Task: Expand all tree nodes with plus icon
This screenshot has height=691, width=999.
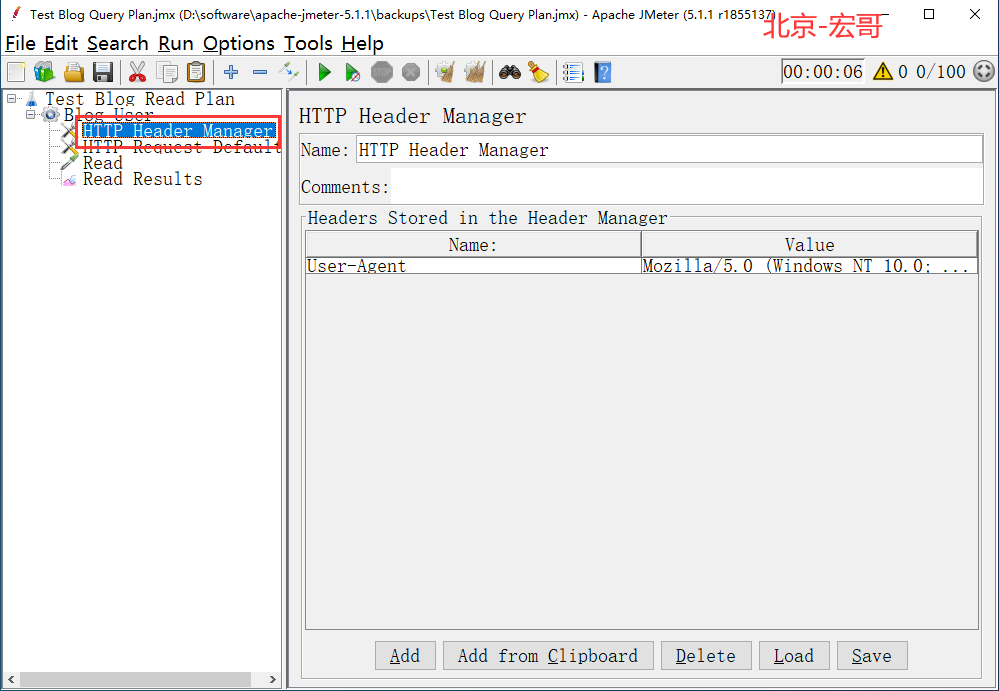Action: click(231, 72)
